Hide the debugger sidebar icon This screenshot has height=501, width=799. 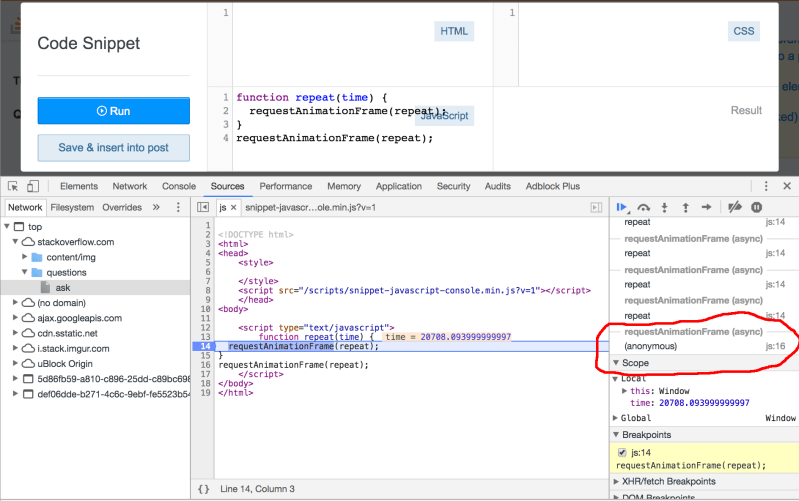point(596,207)
